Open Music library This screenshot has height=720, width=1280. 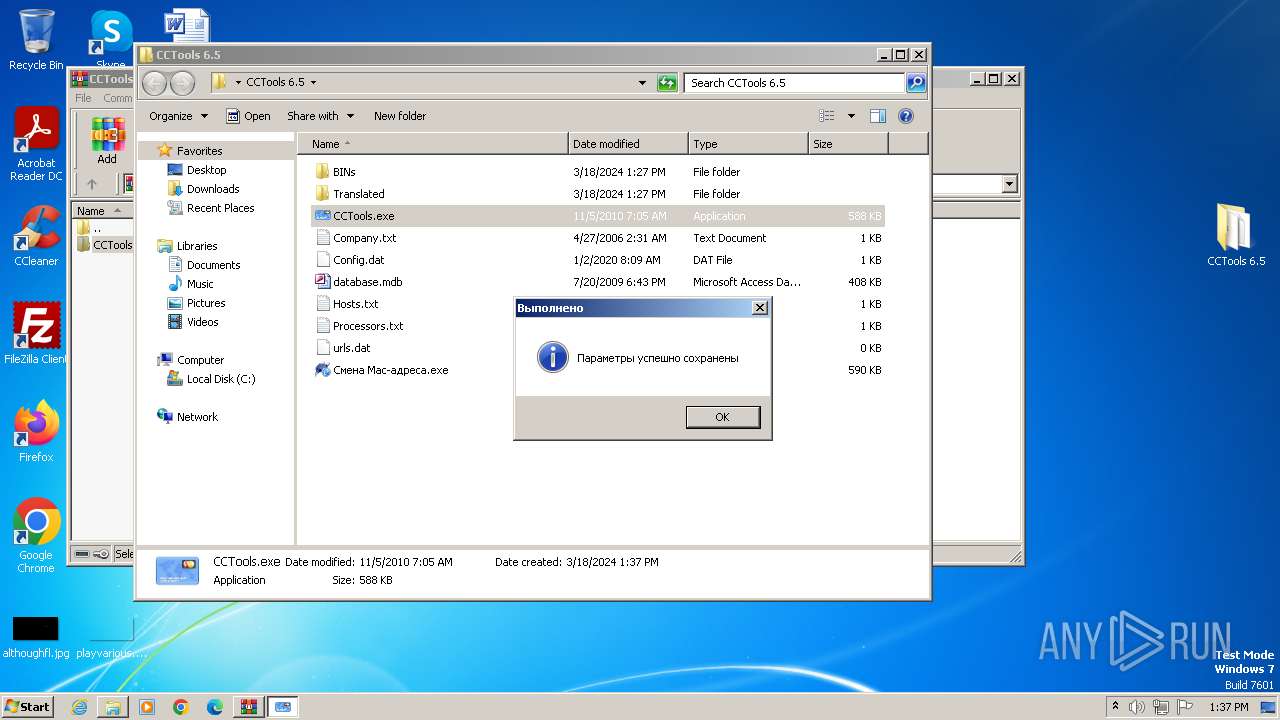[x=200, y=284]
